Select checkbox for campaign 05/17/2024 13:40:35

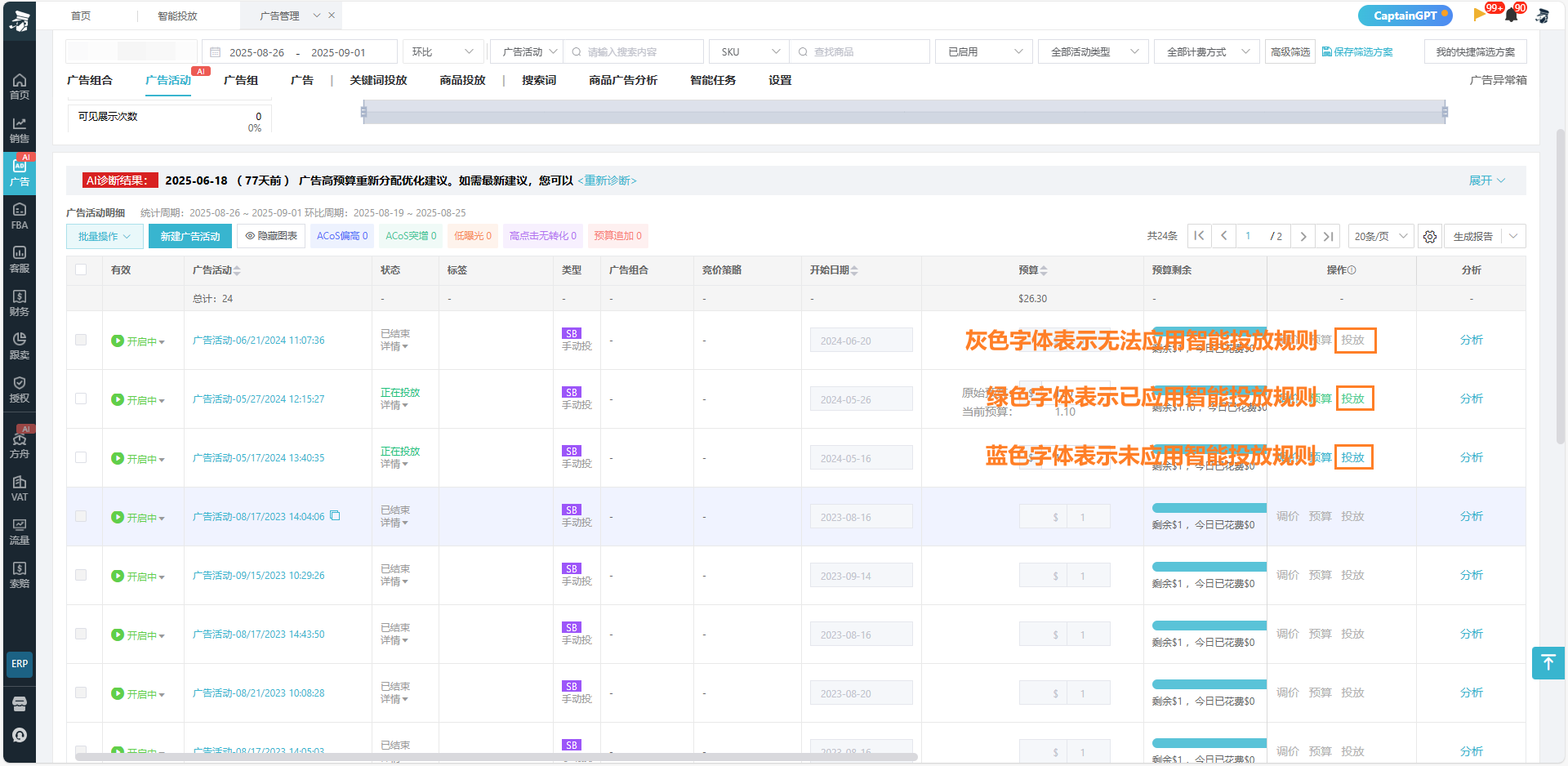coord(81,457)
